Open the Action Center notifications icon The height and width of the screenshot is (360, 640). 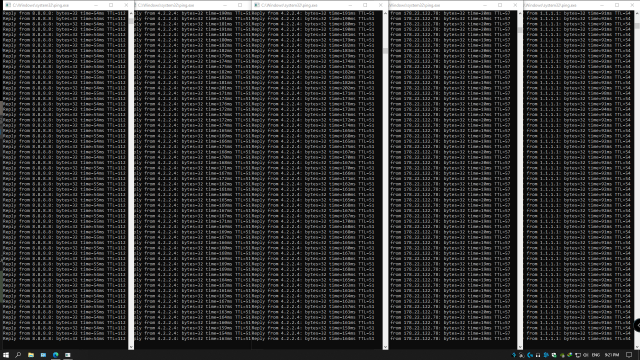pyautogui.click(x=629, y=355)
